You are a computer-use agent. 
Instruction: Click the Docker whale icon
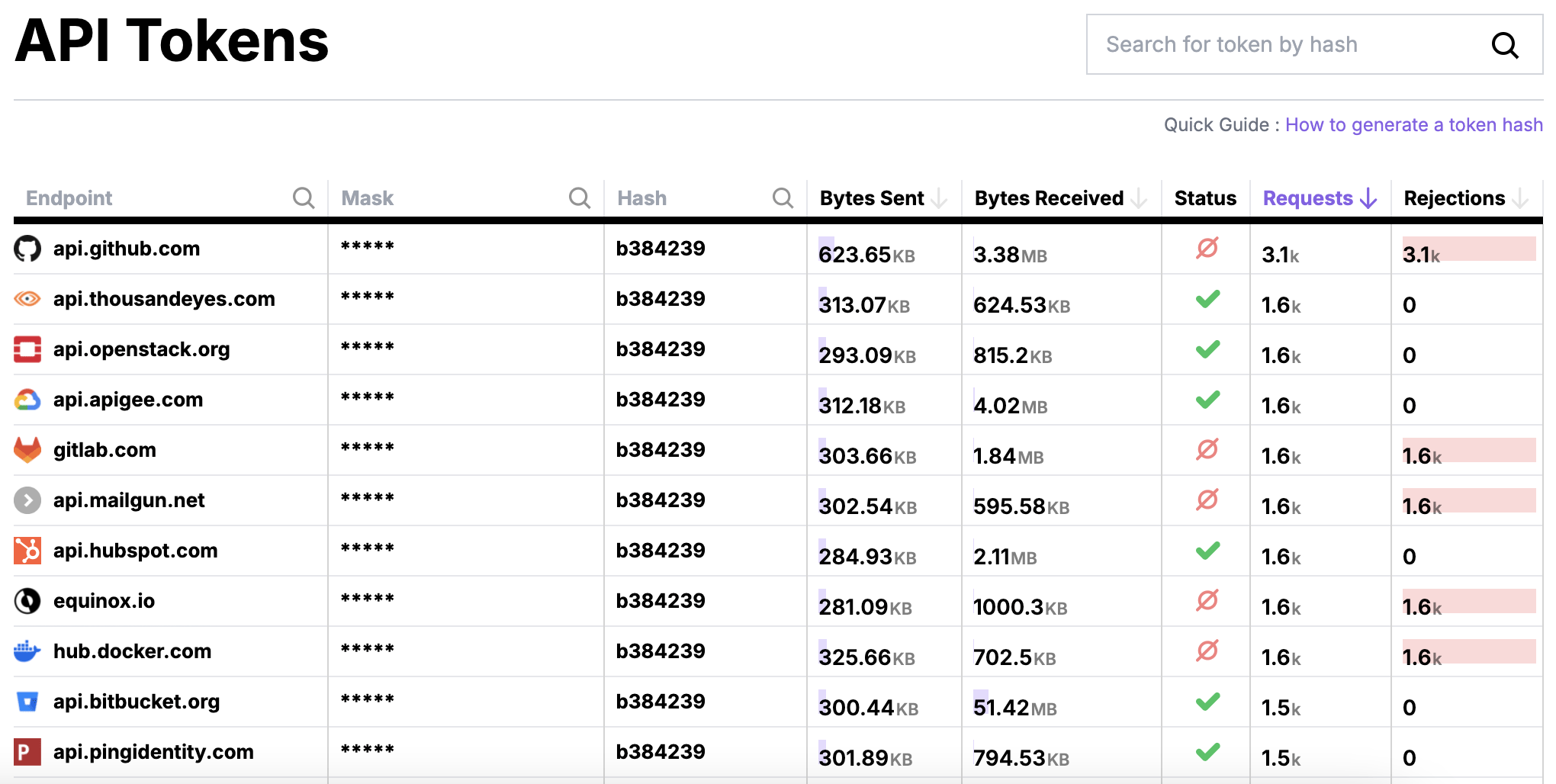click(27, 651)
